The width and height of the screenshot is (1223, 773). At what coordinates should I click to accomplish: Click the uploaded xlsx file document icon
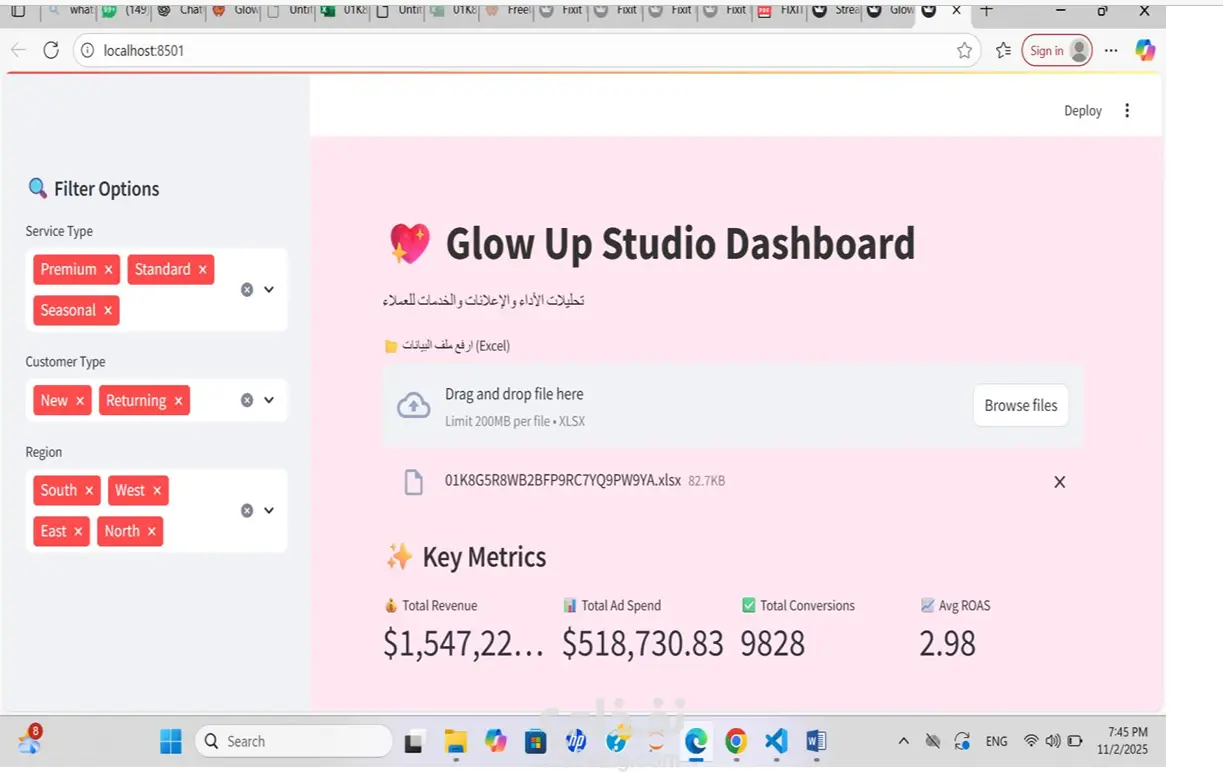click(x=413, y=482)
